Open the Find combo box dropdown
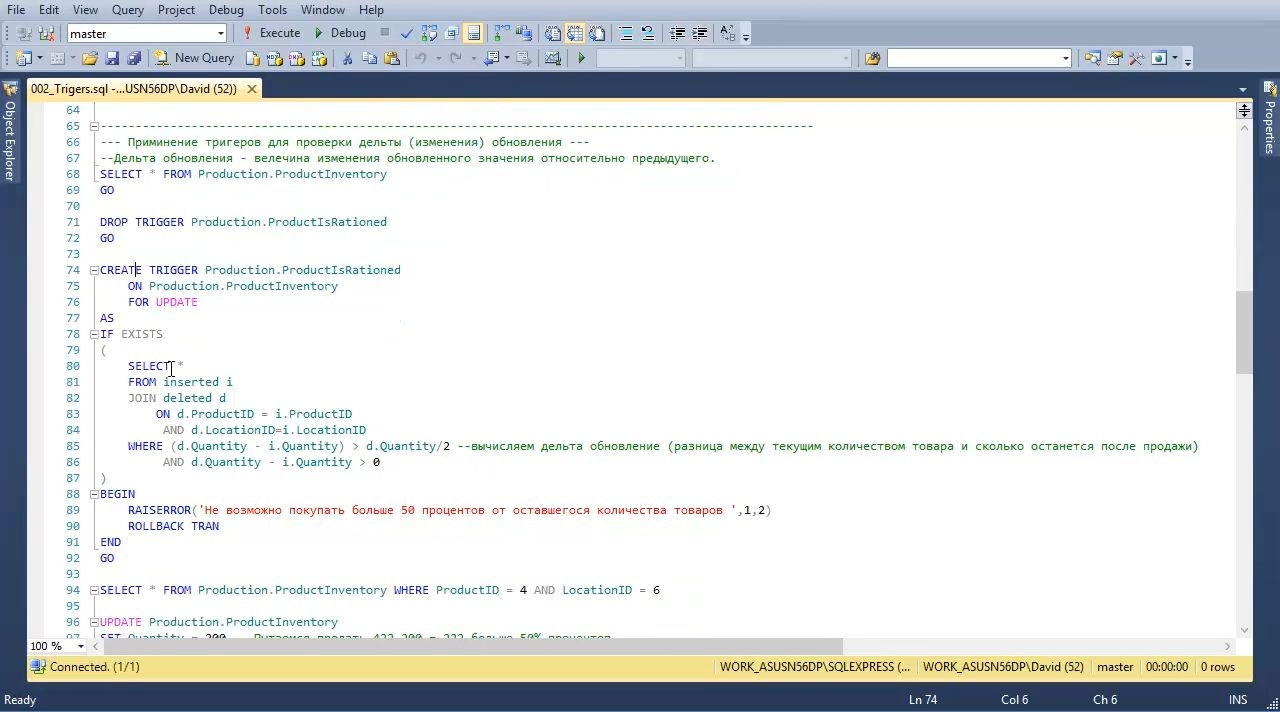Viewport: 1280px width, 712px height. pos(1065,58)
